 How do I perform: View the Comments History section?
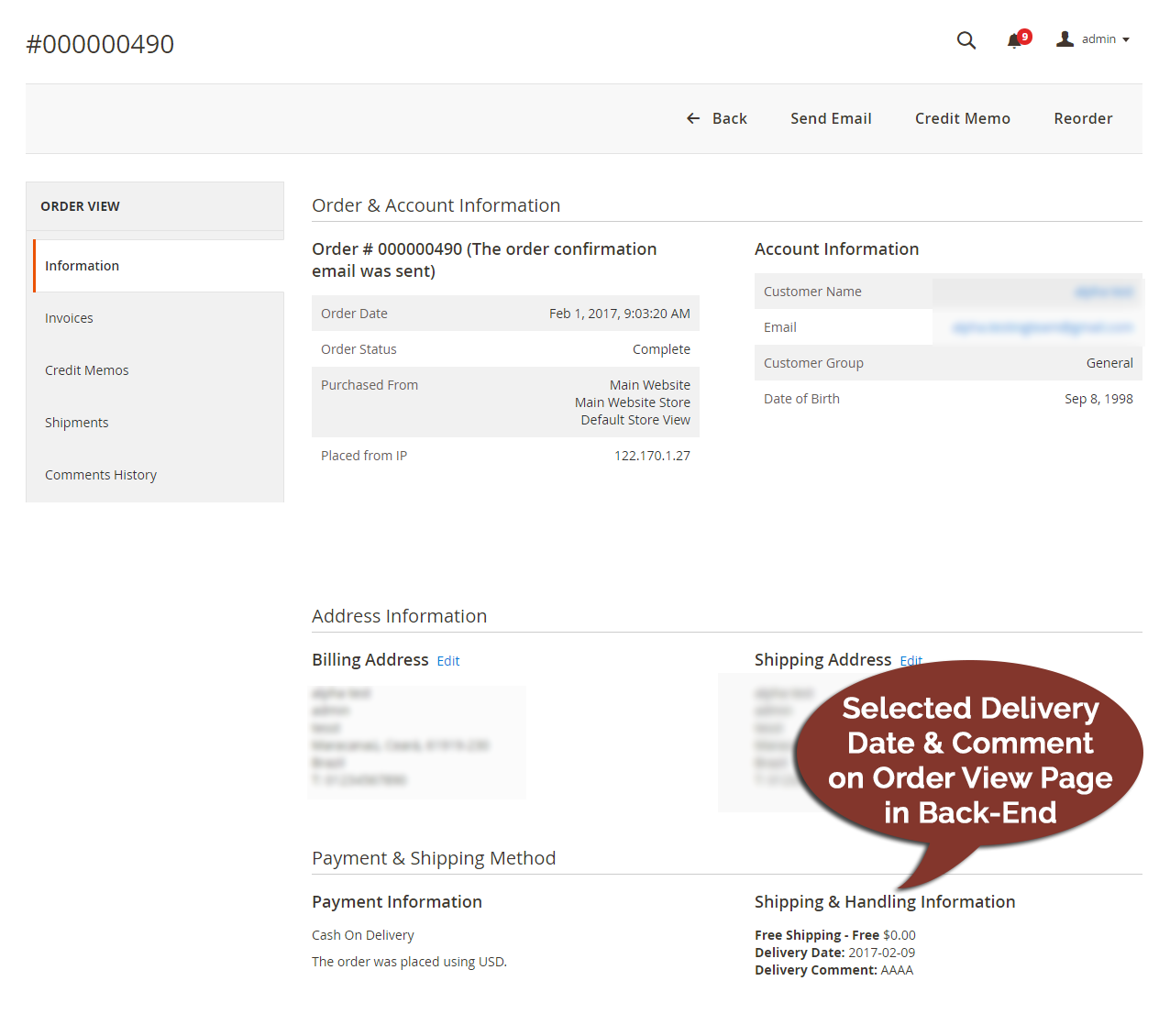[x=101, y=474]
